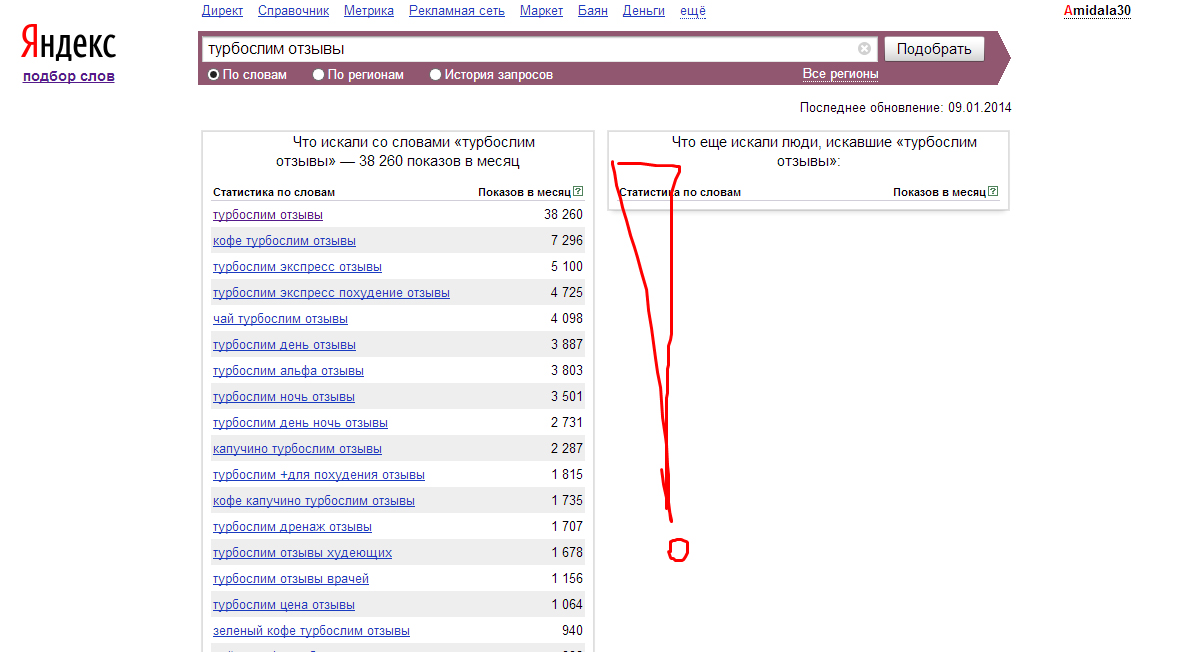The image size is (1187, 652).
Task: Open the Метрика service link
Action: click(369, 11)
